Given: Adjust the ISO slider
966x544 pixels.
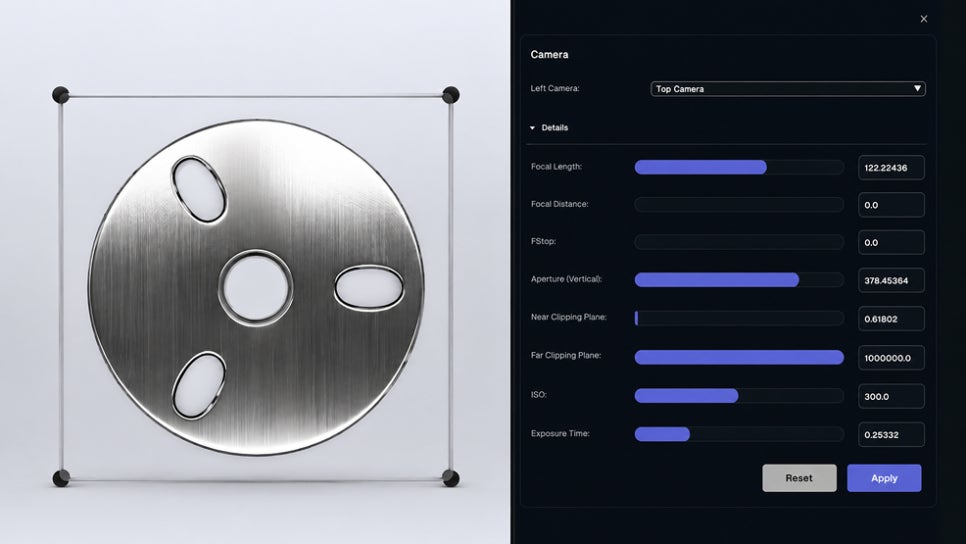Looking at the screenshot, I should (739, 396).
